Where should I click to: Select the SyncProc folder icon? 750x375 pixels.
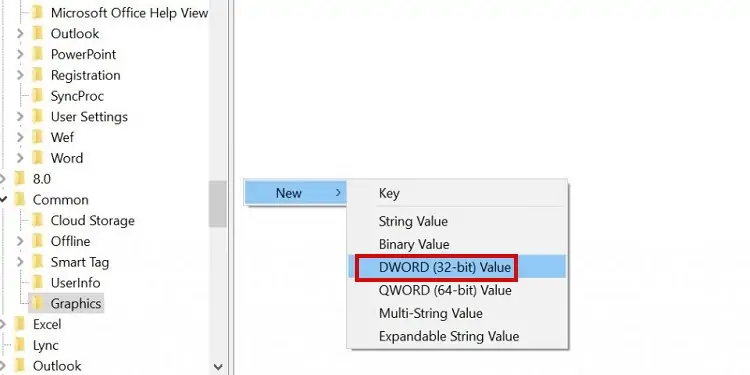(38, 96)
